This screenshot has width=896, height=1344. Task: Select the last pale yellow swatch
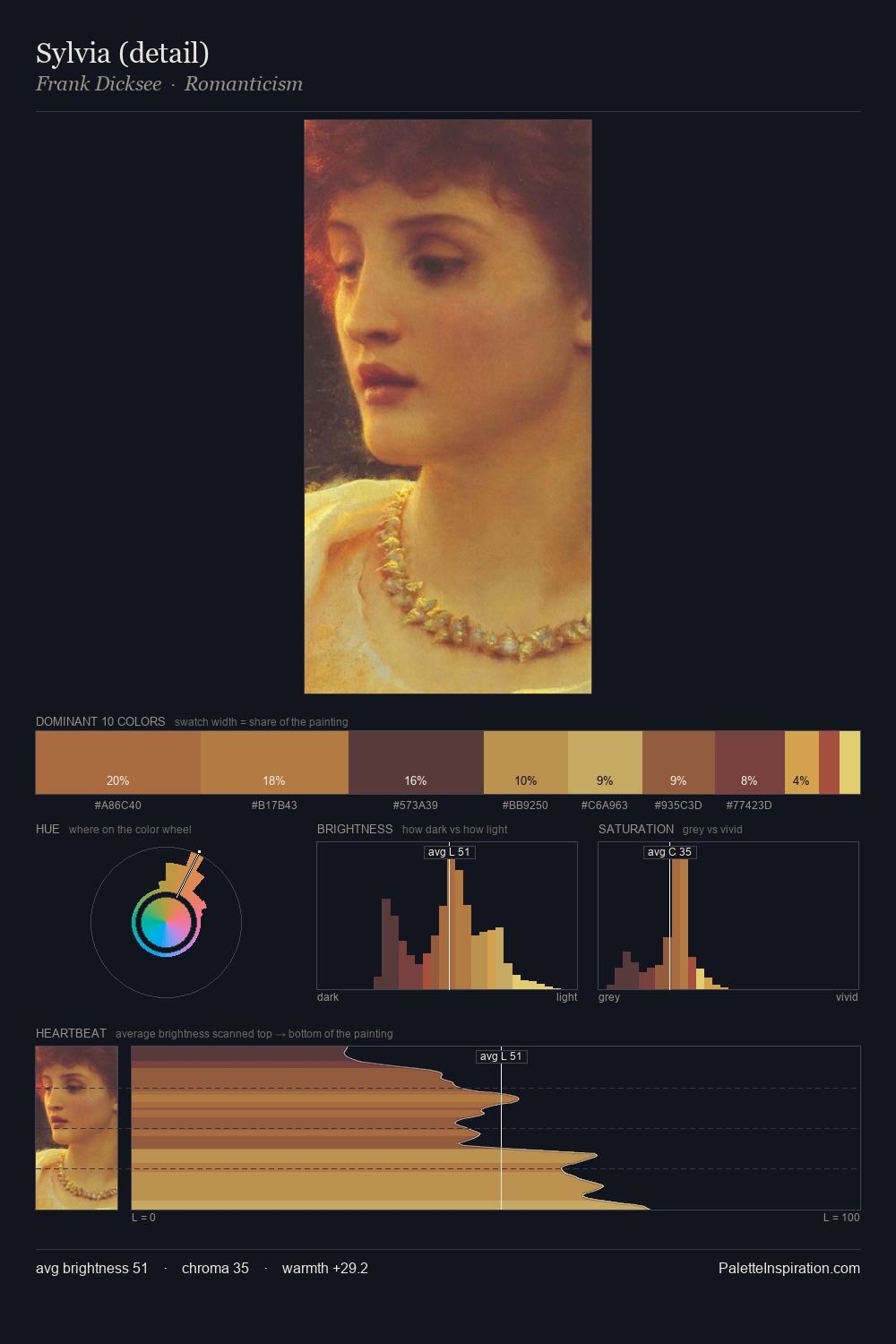coord(849,762)
